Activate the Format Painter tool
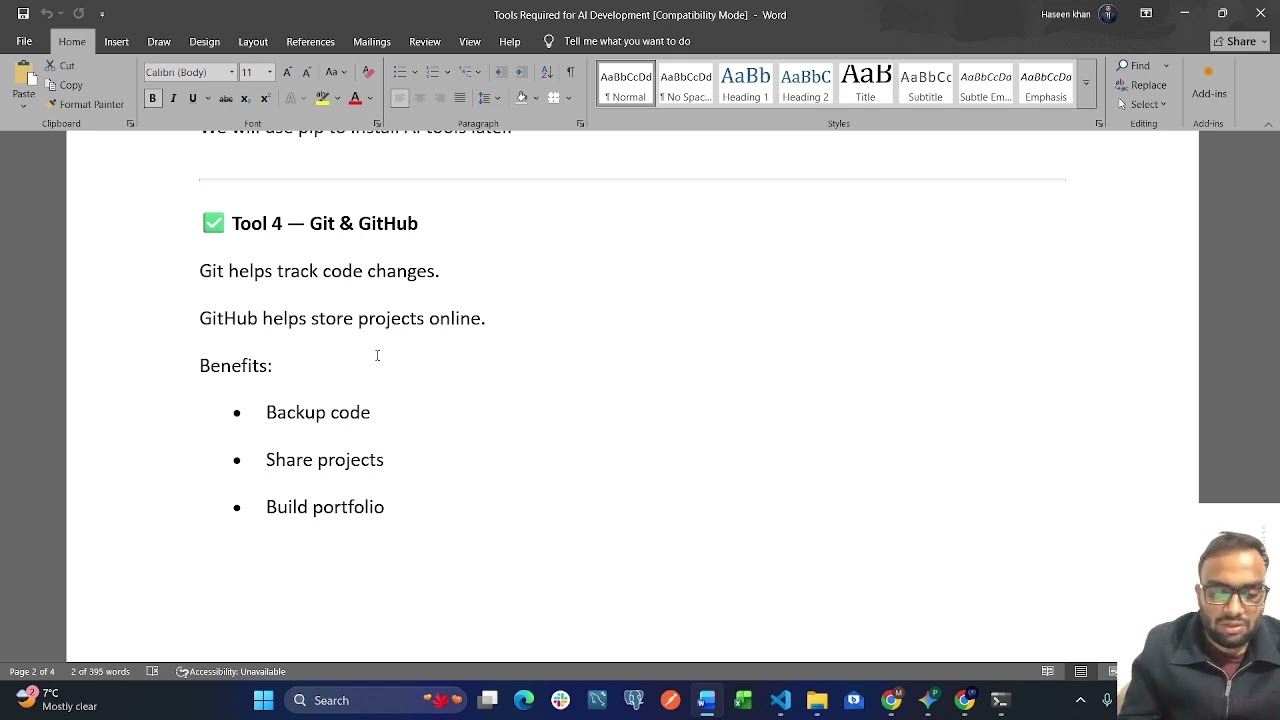The width and height of the screenshot is (1280, 720). (x=85, y=104)
